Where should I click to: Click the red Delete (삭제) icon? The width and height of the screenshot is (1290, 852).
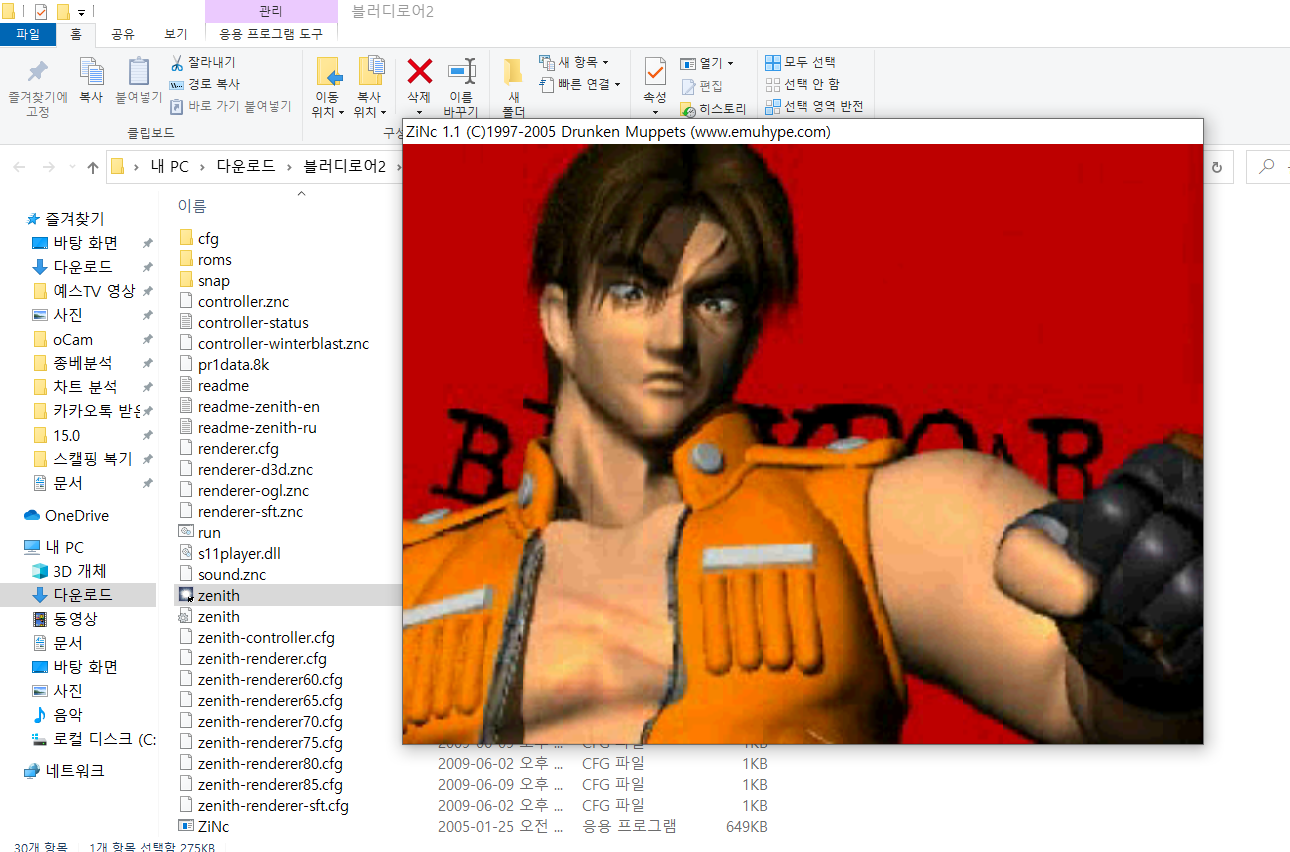tap(419, 71)
